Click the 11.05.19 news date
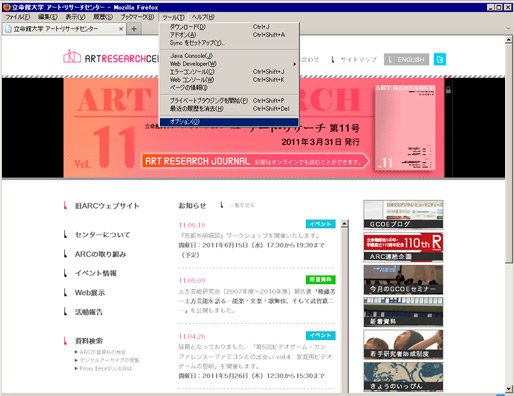The width and height of the screenshot is (514, 396). pyautogui.click(x=192, y=225)
